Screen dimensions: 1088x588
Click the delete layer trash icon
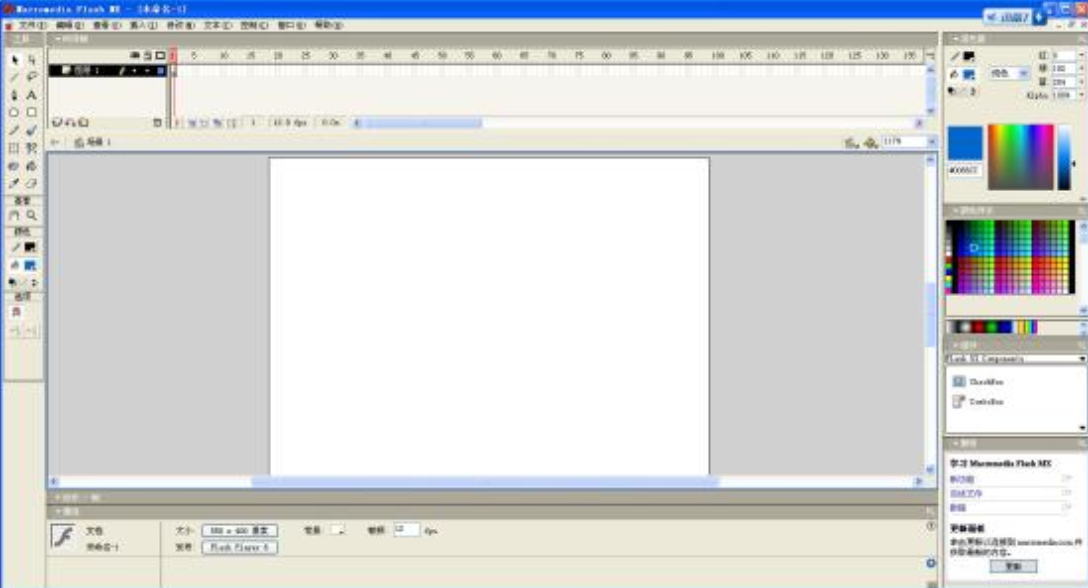click(x=157, y=122)
